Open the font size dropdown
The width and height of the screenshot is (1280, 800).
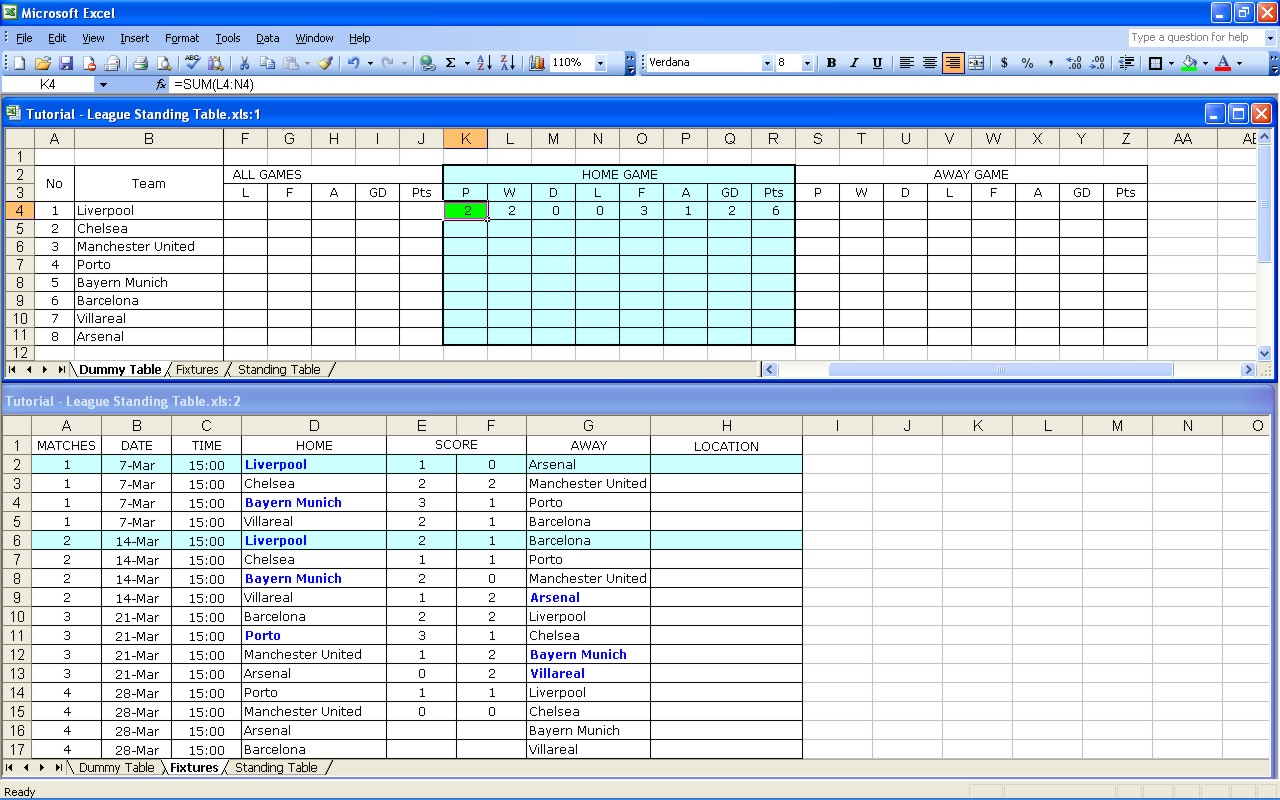807,63
